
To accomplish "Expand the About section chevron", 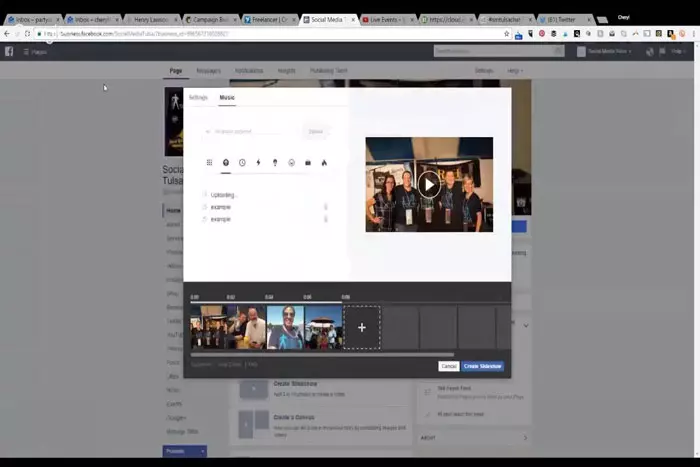I will point(525,438).
